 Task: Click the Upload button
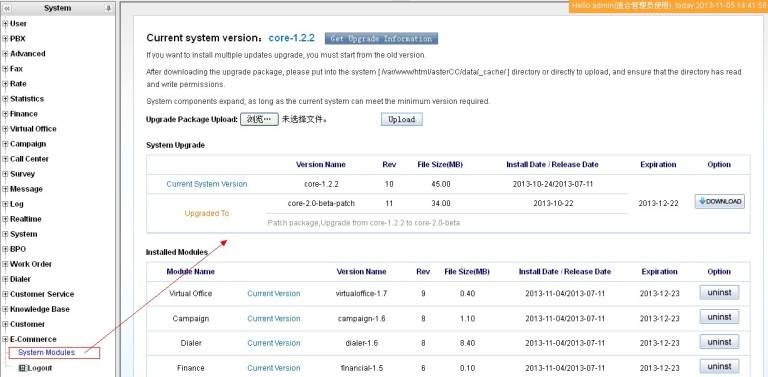(x=402, y=119)
